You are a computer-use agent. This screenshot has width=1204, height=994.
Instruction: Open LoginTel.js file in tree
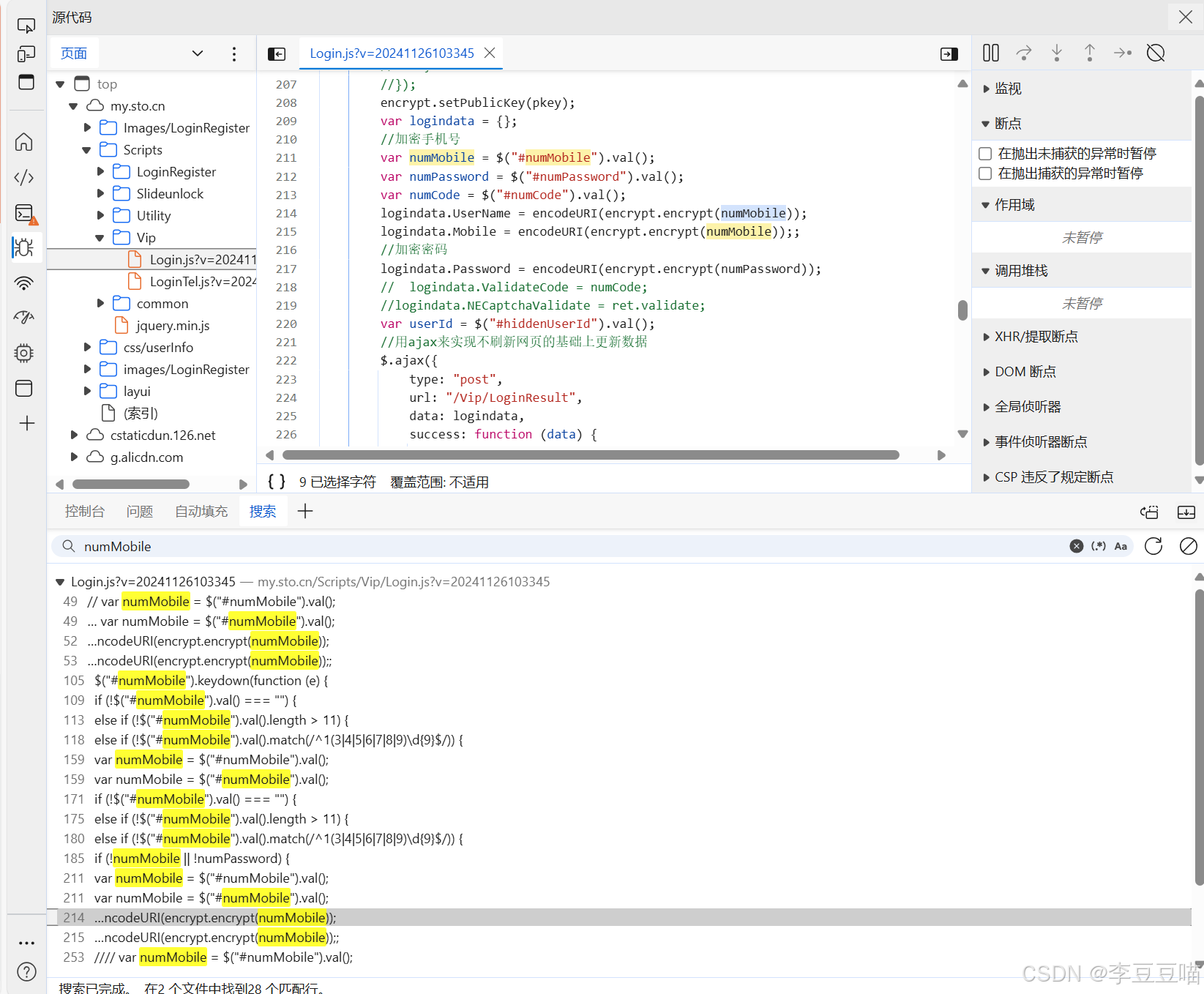203,282
